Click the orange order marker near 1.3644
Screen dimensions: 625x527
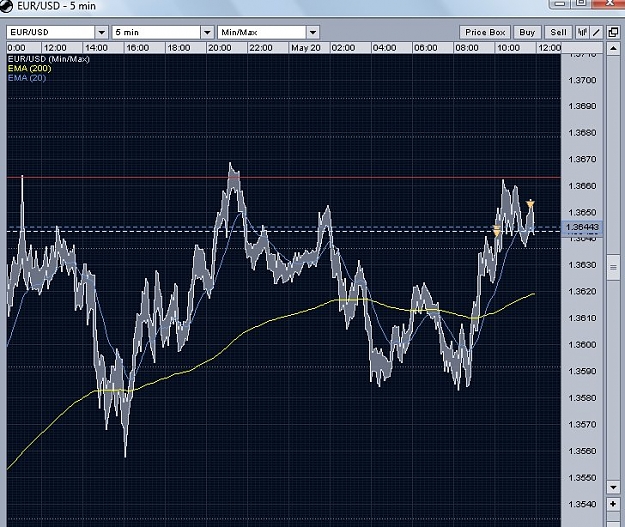click(497, 230)
